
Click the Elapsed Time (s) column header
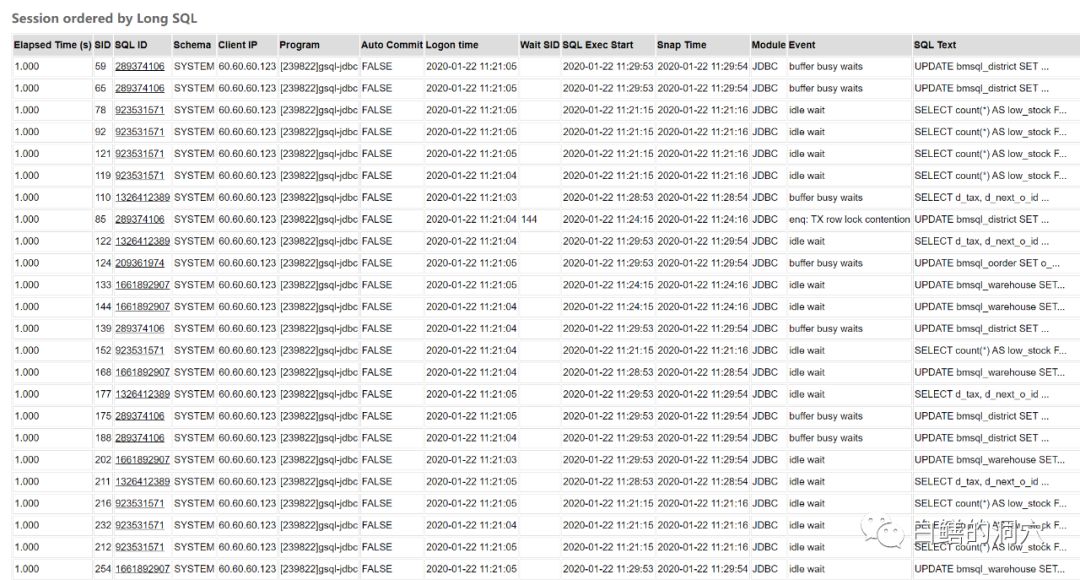[52, 45]
